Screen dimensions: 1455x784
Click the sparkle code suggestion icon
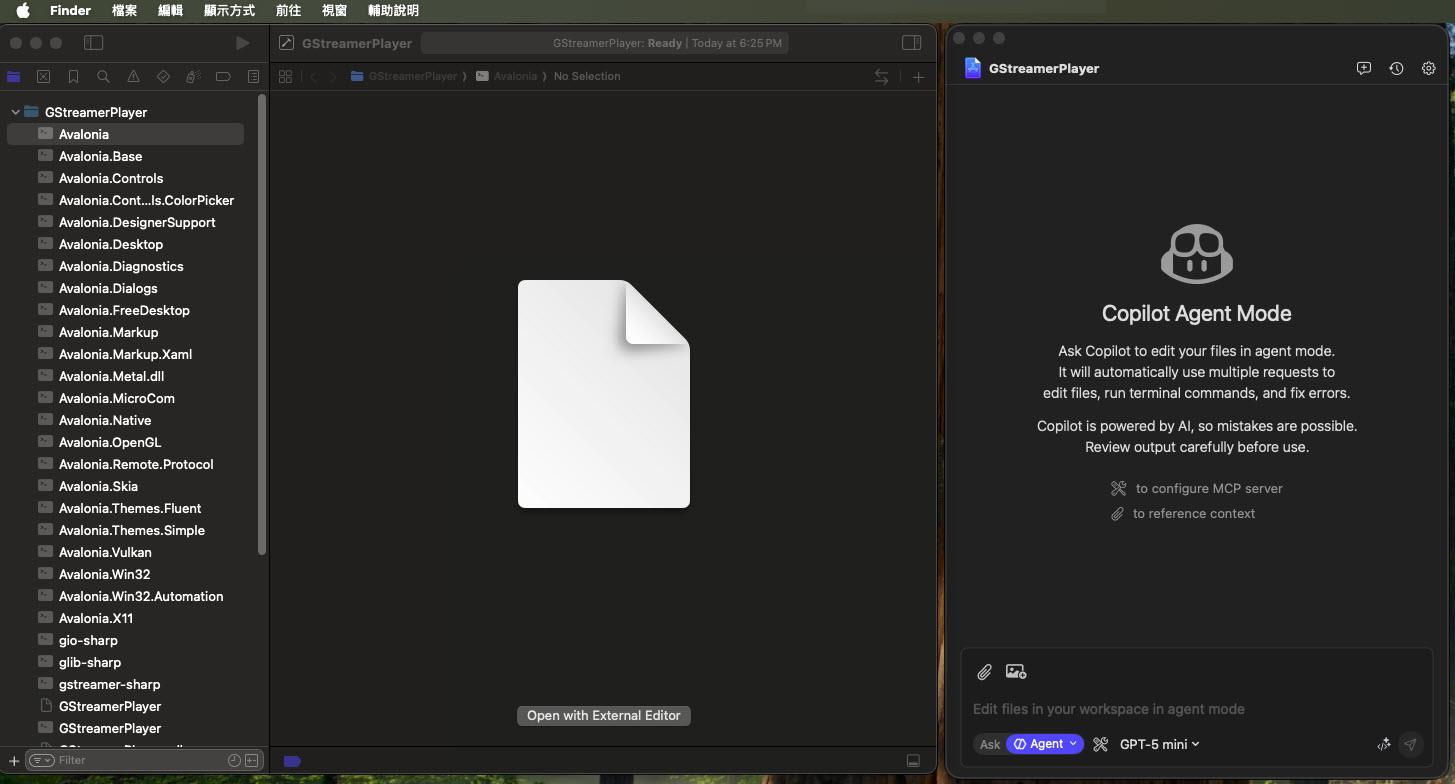[1384, 744]
